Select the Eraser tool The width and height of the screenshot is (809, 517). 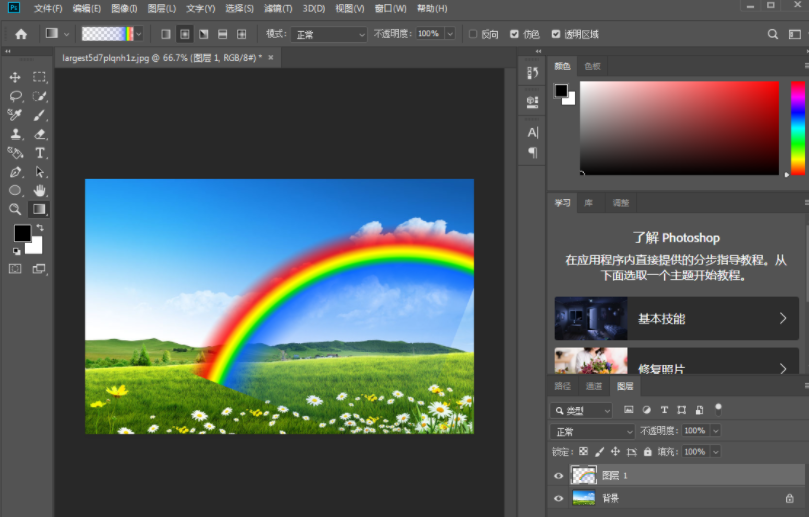39,134
